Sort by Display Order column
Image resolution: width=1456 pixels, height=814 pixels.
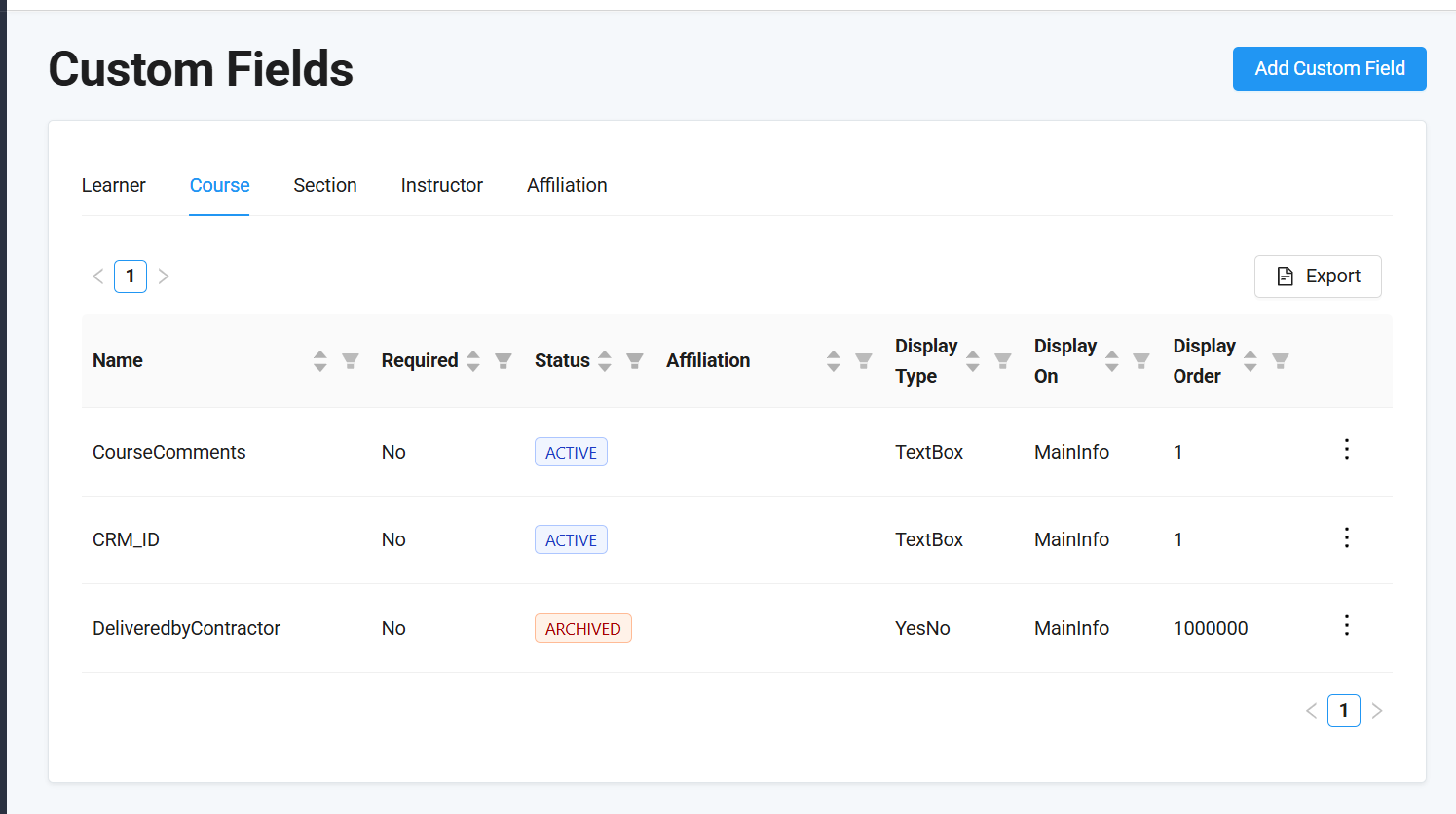(1251, 361)
